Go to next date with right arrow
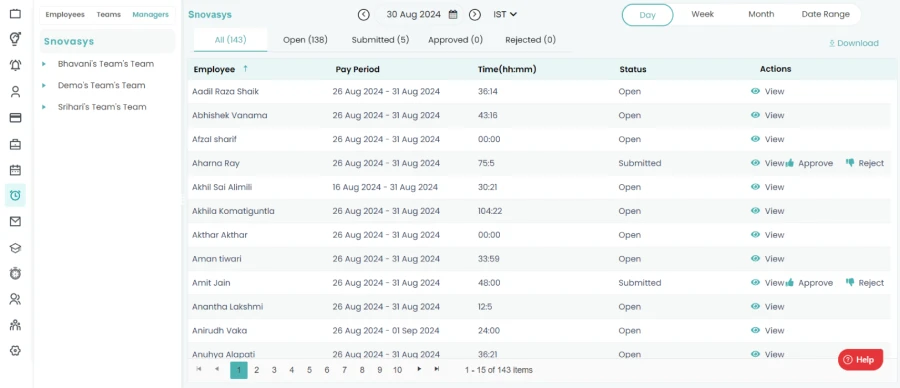 point(475,14)
